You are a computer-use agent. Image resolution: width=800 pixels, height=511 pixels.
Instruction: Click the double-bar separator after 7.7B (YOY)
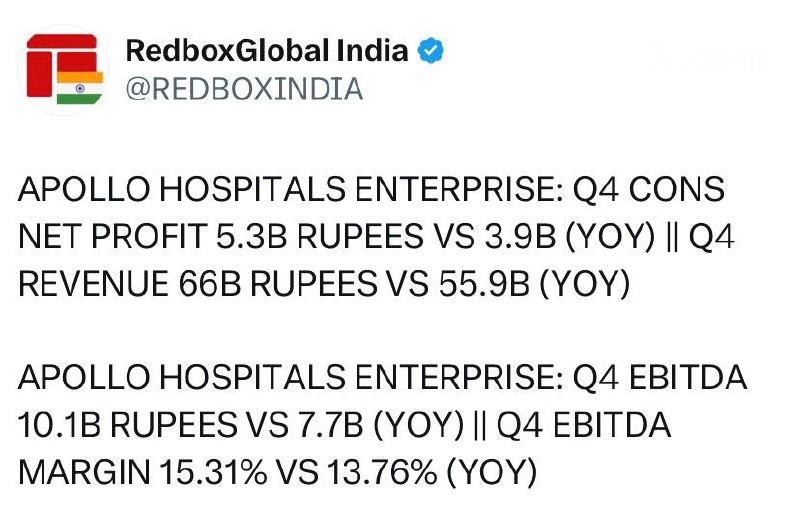[480, 425]
